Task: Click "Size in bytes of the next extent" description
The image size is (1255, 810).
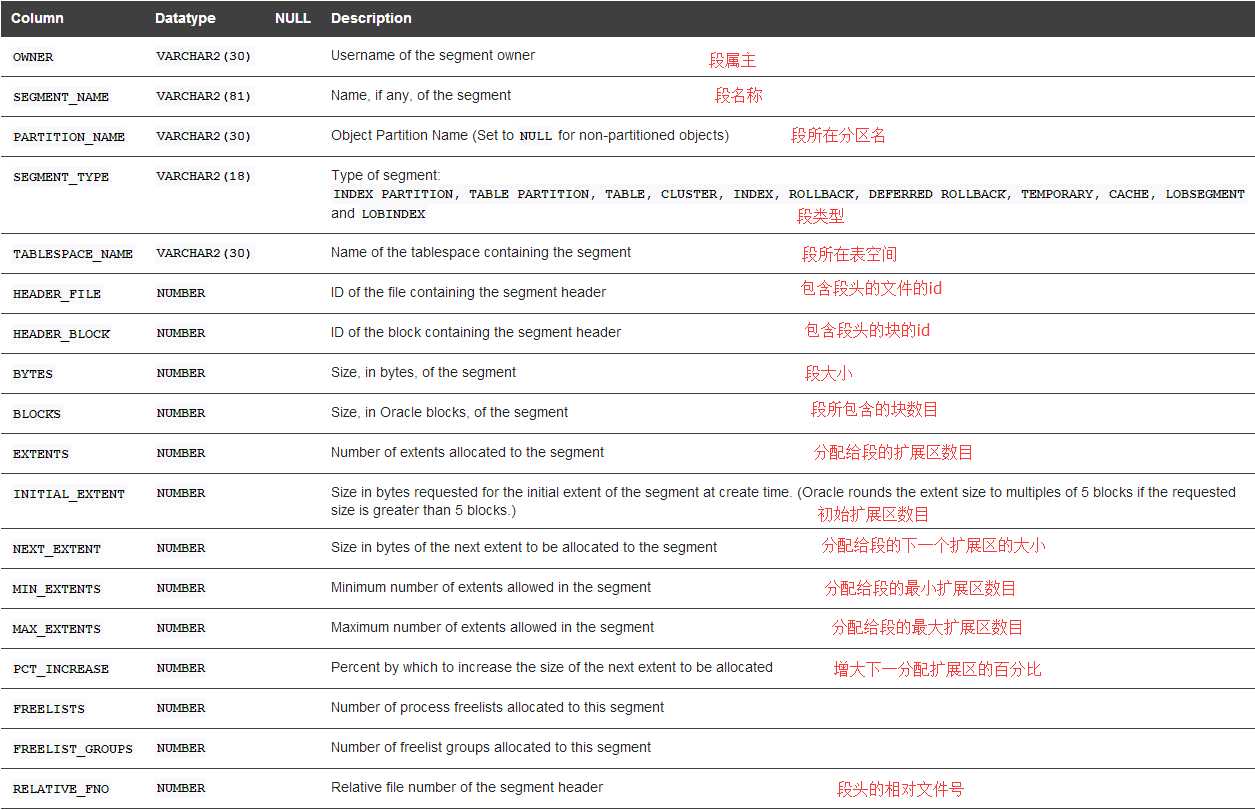Action: 524,547
